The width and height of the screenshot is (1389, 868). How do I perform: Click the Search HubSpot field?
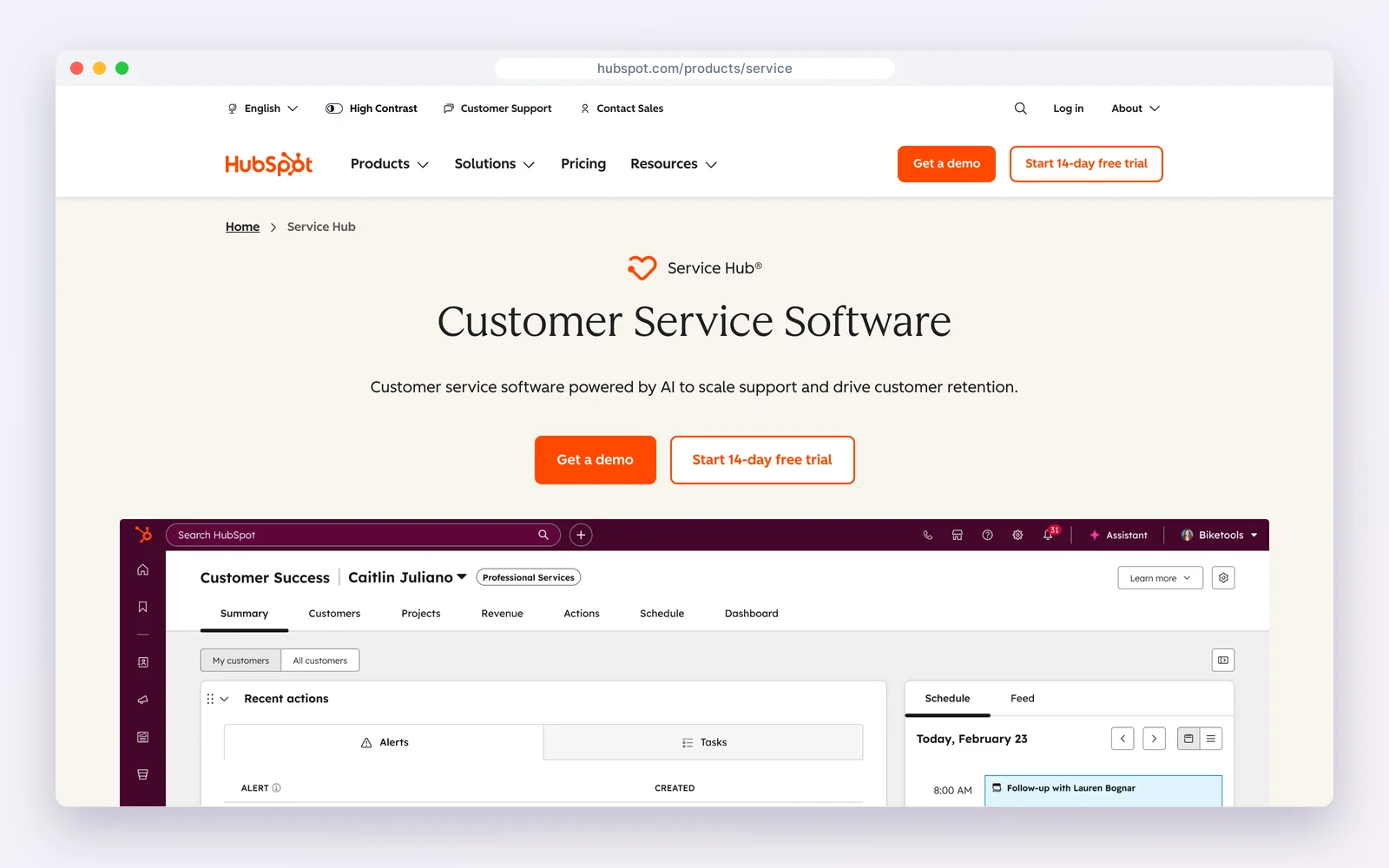coord(363,535)
